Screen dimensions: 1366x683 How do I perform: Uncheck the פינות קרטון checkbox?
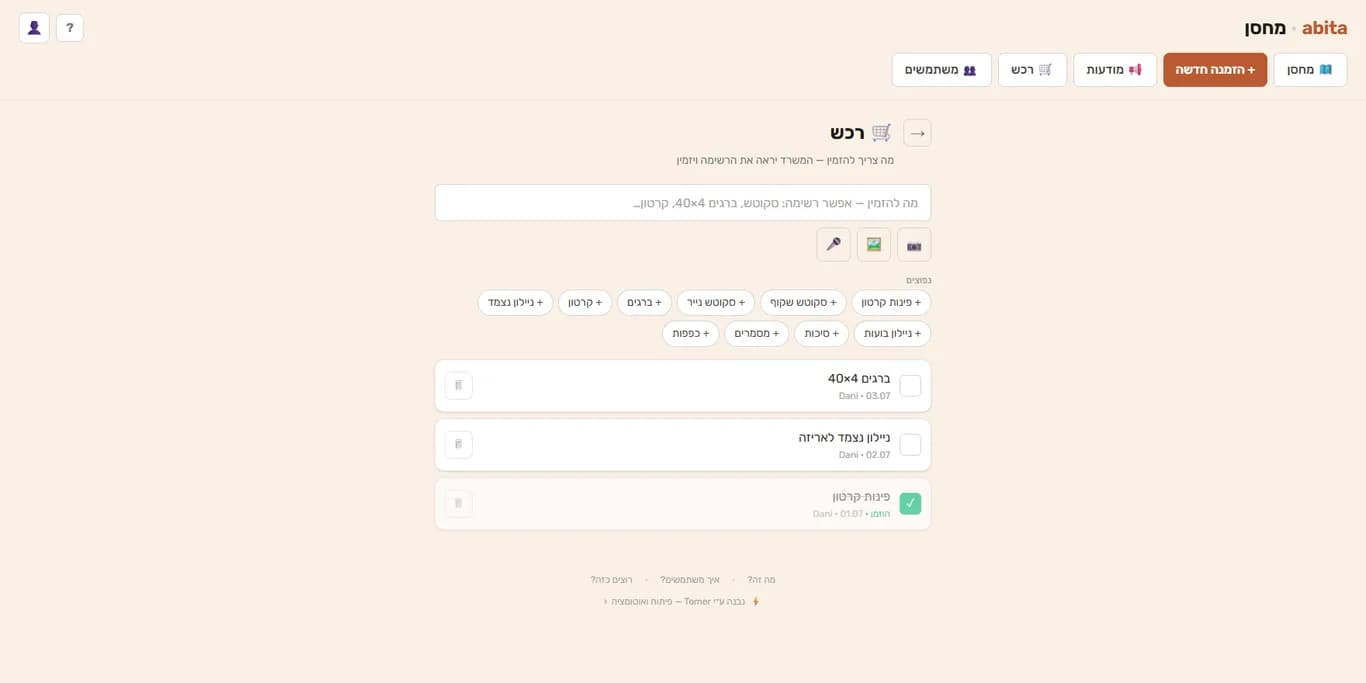(x=910, y=504)
